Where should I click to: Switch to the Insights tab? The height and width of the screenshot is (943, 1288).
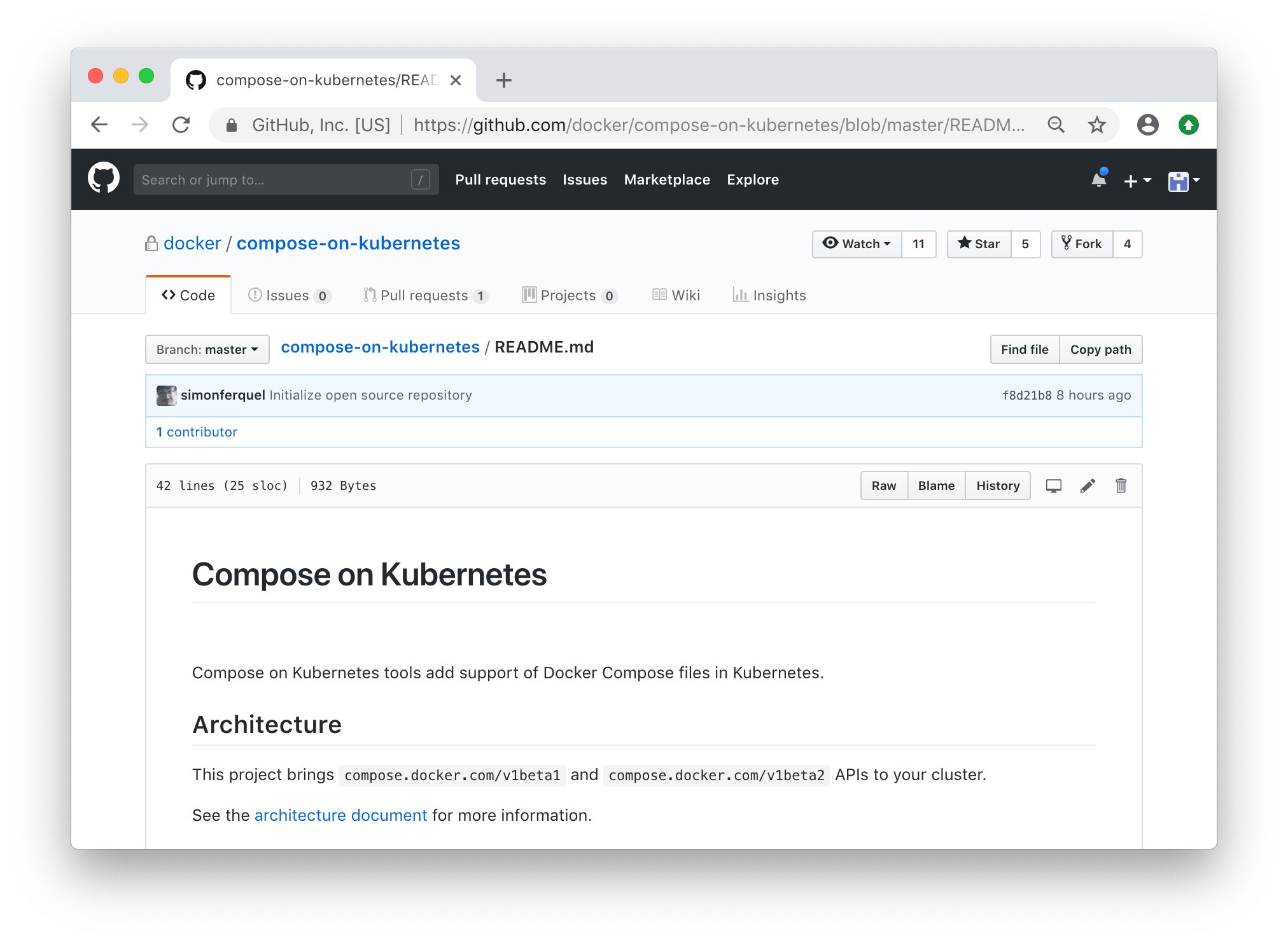pyautogui.click(x=769, y=295)
